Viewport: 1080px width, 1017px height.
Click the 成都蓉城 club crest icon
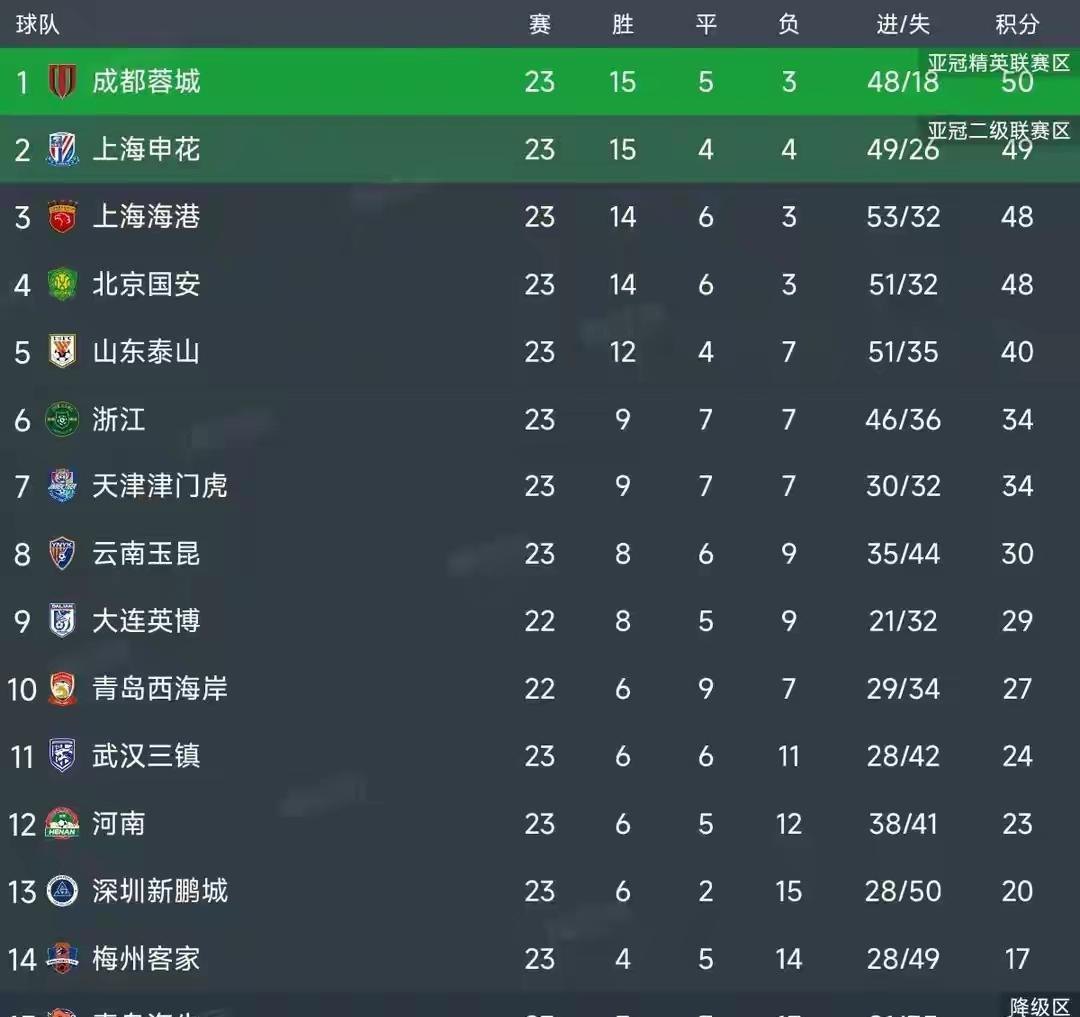click(x=62, y=81)
